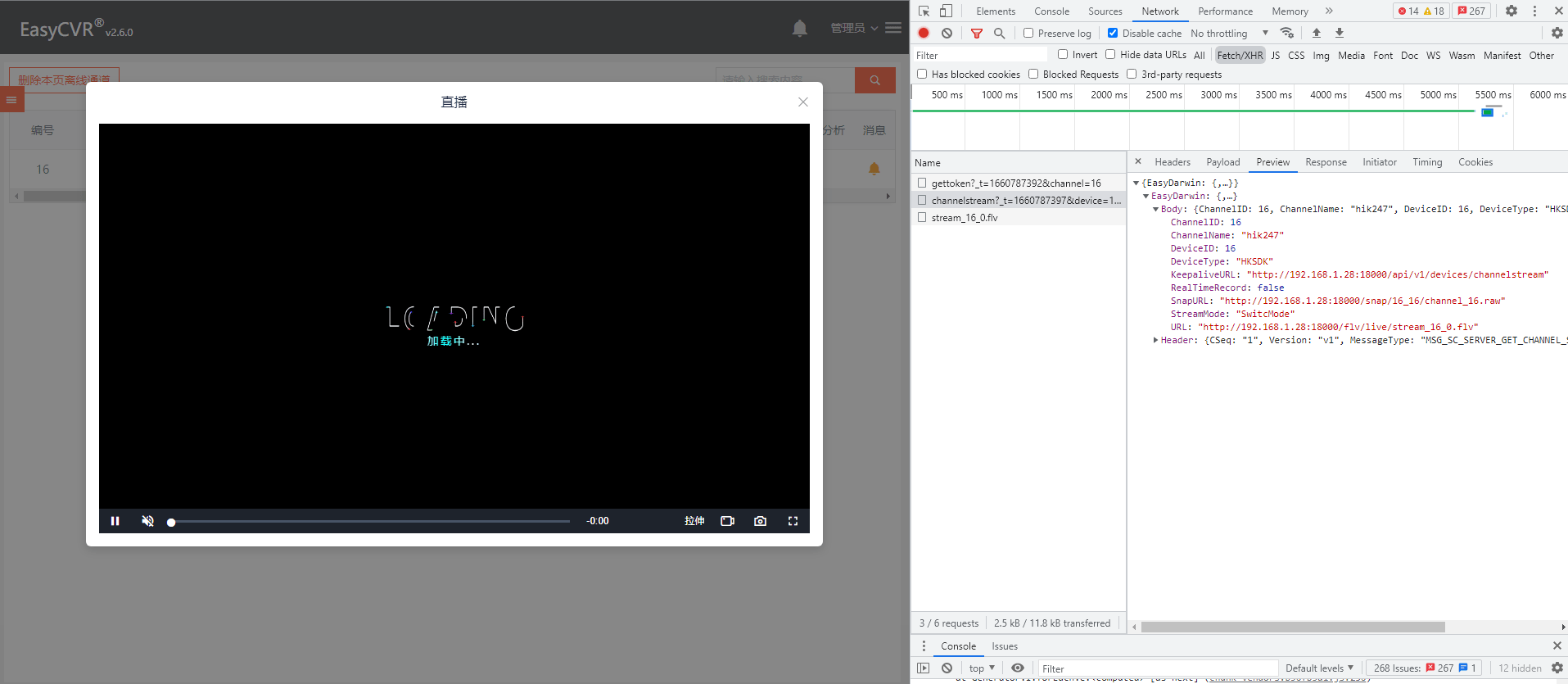
Task: Filter requests by JS type
Action: point(1275,55)
